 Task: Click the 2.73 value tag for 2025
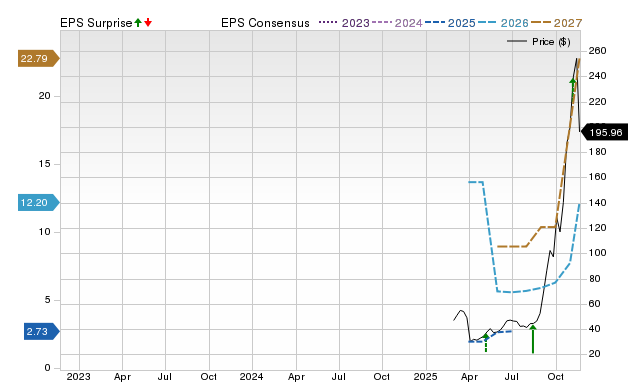tap(42, 331)
